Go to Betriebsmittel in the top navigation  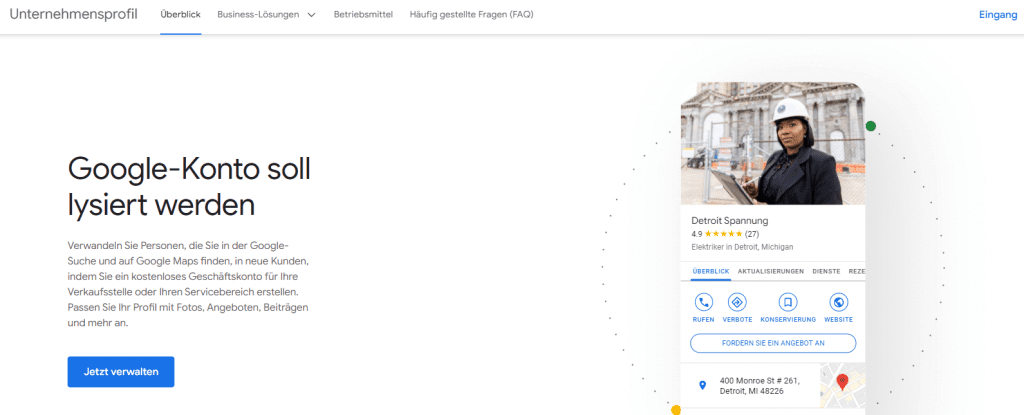click(x=363, y=14)
